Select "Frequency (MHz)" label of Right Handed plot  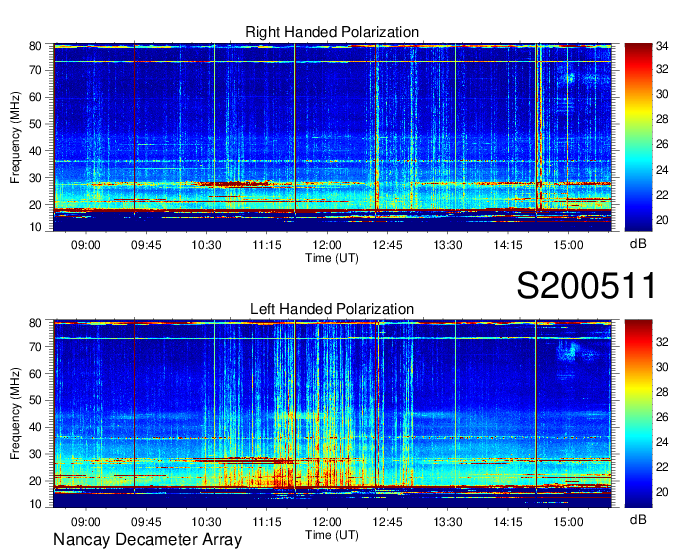tap(15, 137)
